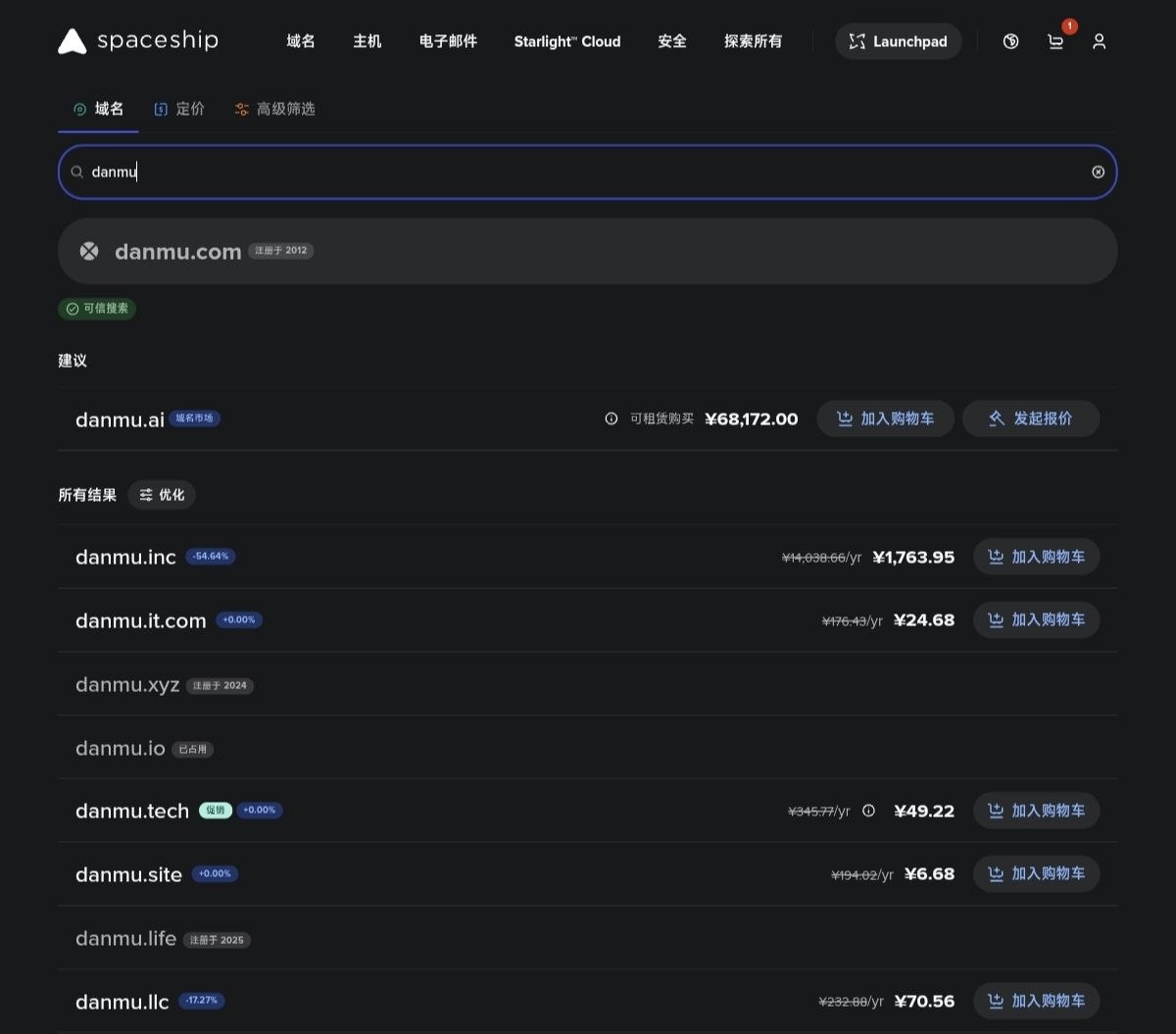Clear the search field with the X icon
Image resolution: width=1176 pixels, height=1034 pixels.
pyautogui.click(x=1099, y=172)
